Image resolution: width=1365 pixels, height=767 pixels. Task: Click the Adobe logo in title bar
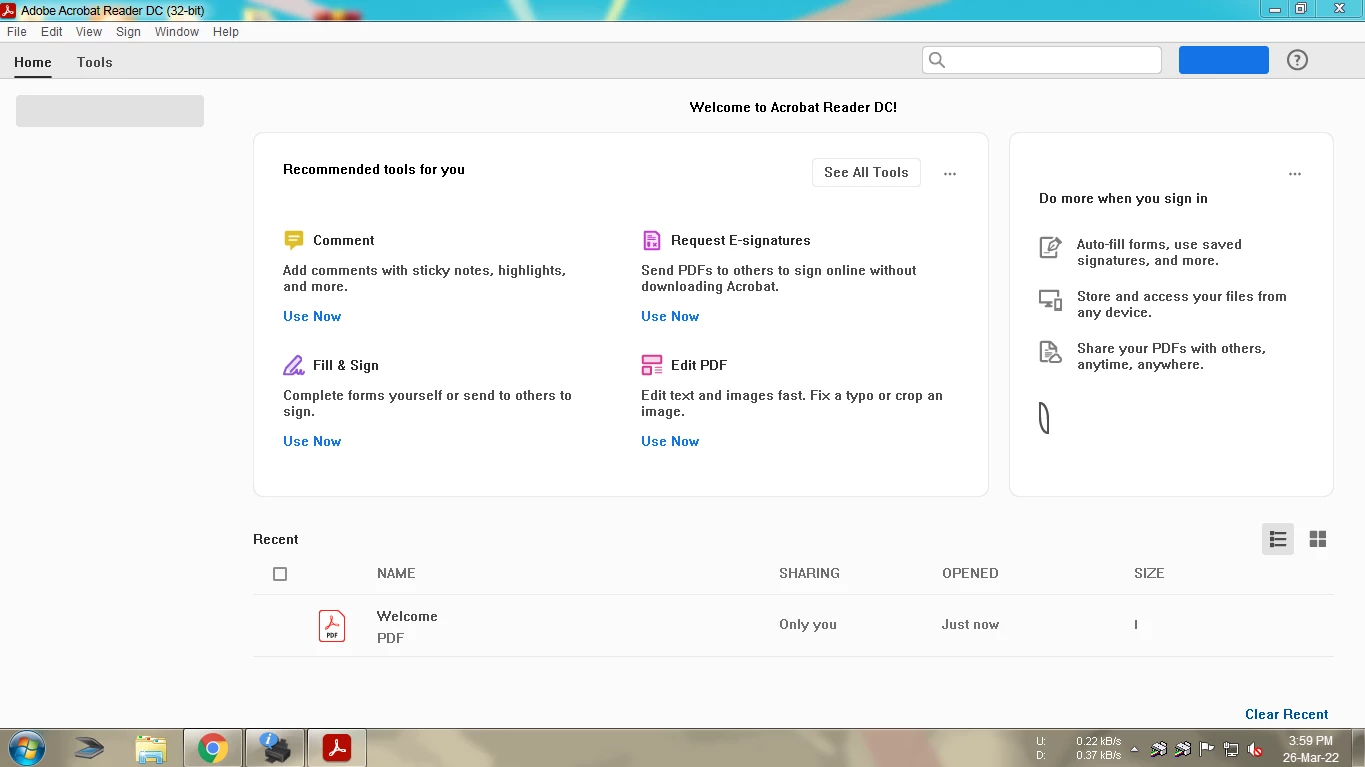coord(9,10)
